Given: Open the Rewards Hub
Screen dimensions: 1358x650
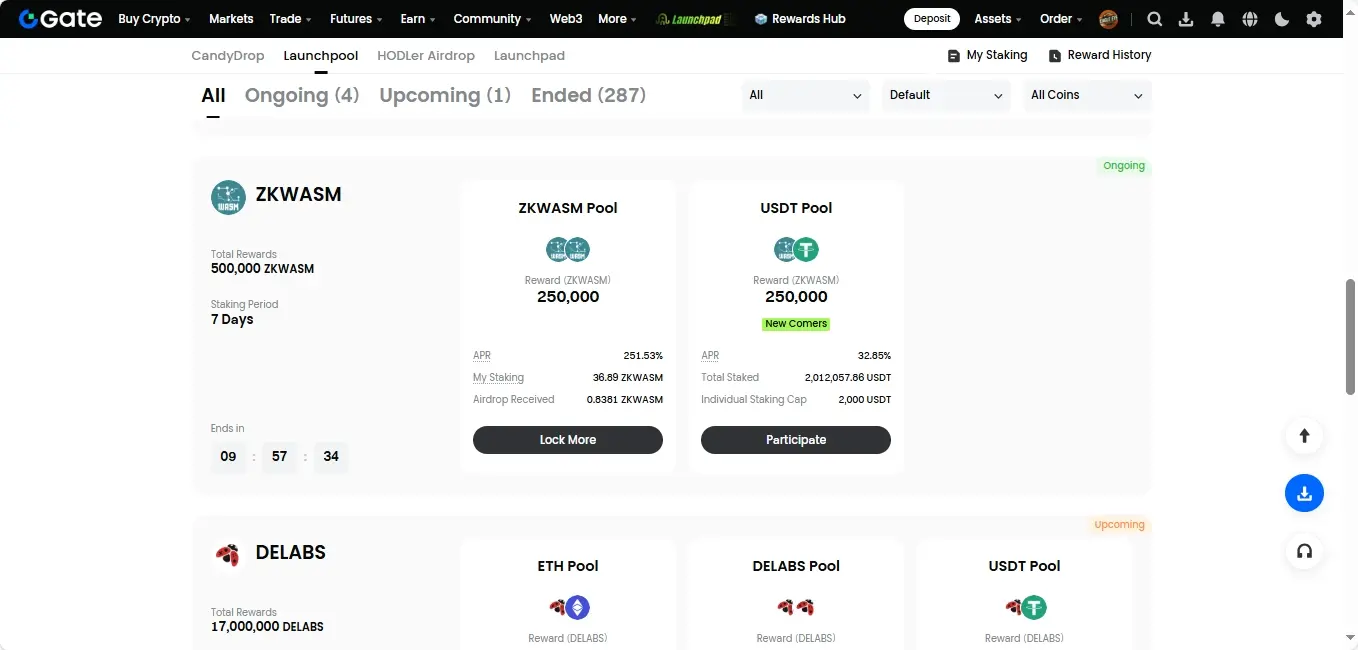Looking at the screenshot, I should (799, 19).
